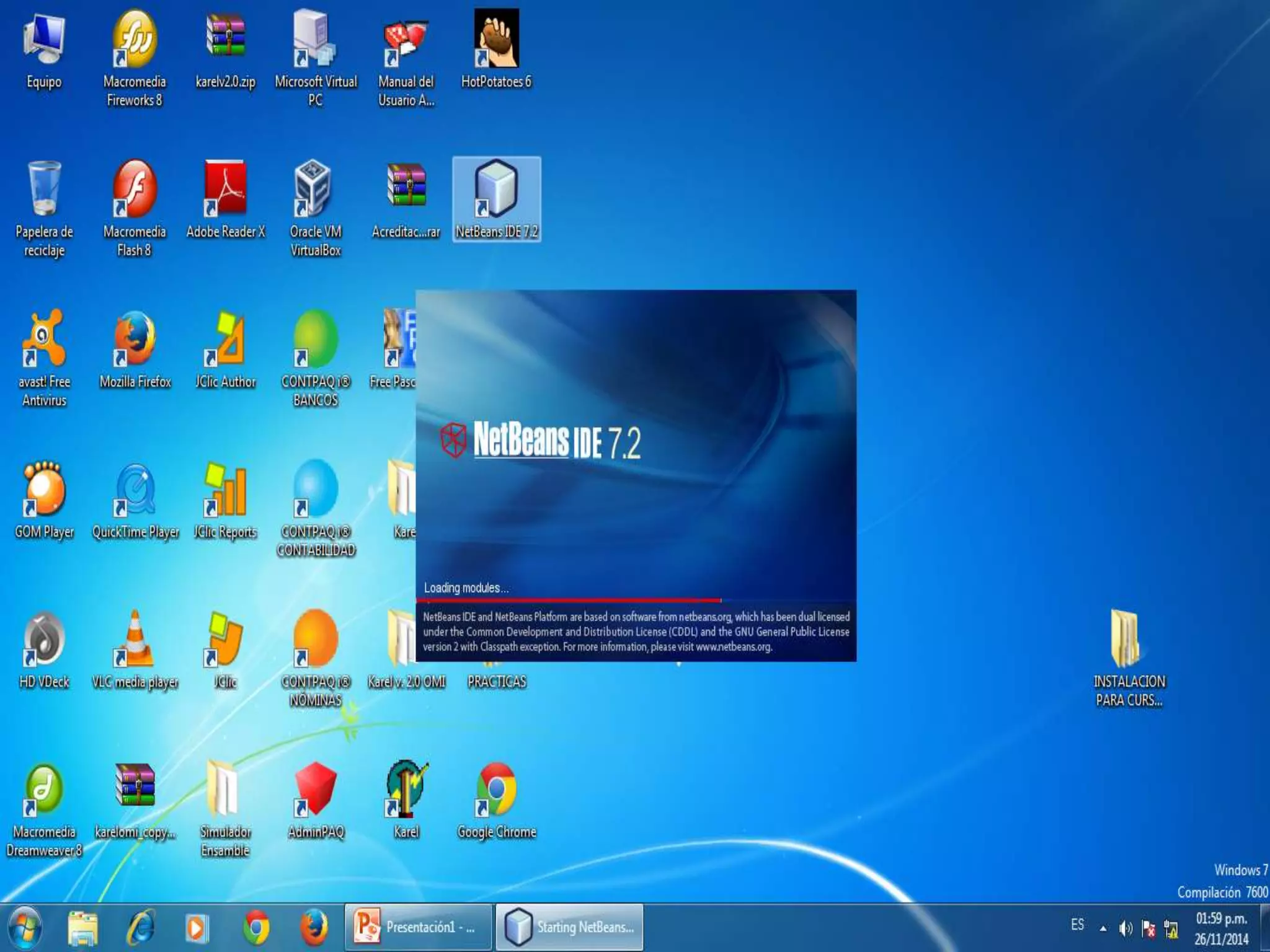
Task: Open the taskbar clock and date
Action: pyautogui.click(x=1221, y=928)
